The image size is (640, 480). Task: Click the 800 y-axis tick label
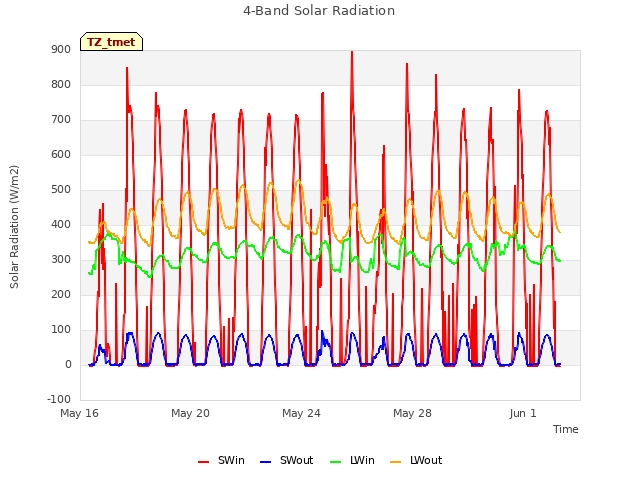tap(61, 84)
